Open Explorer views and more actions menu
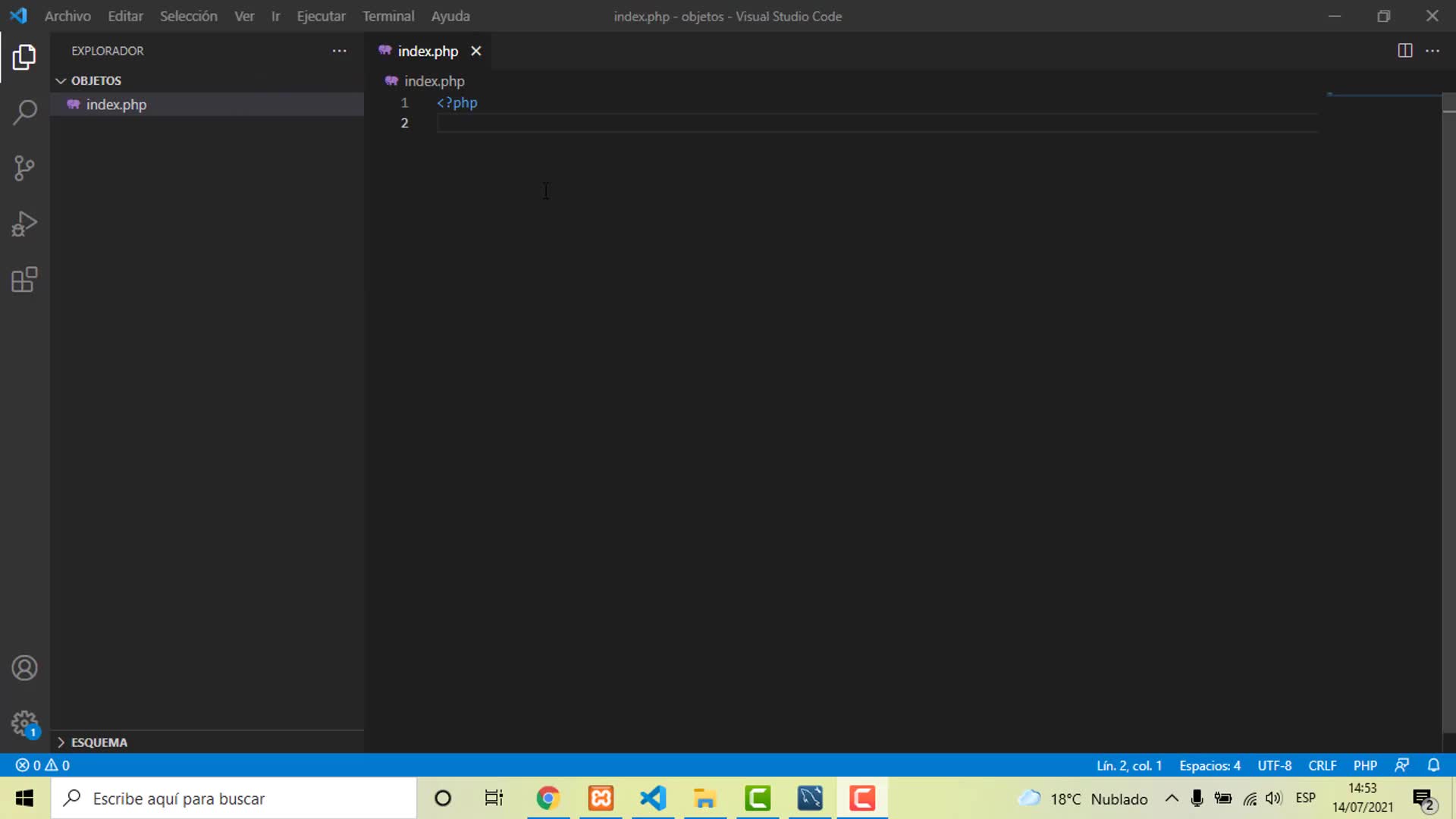Screen dimensions: 1456x819 [x=339, y=51]
